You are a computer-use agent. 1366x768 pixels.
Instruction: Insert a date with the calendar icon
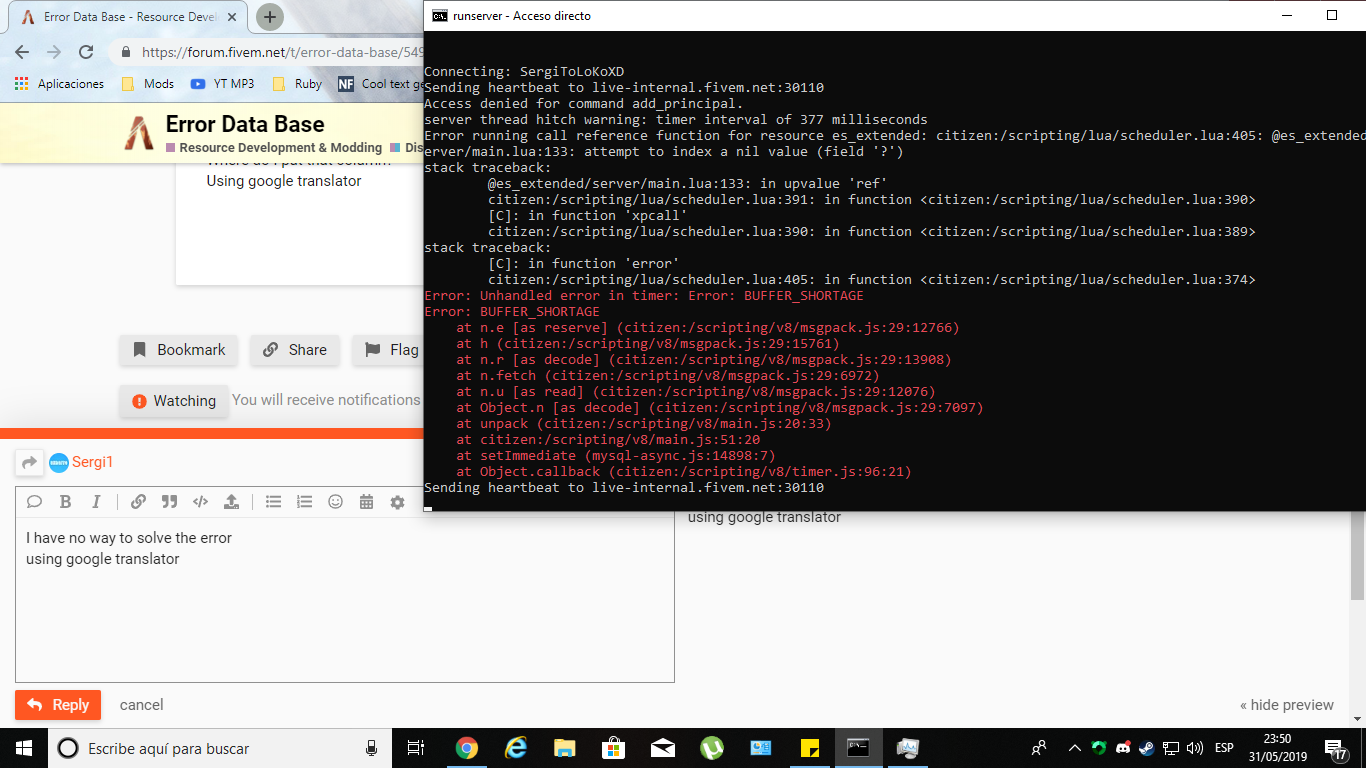coord(367,502)
